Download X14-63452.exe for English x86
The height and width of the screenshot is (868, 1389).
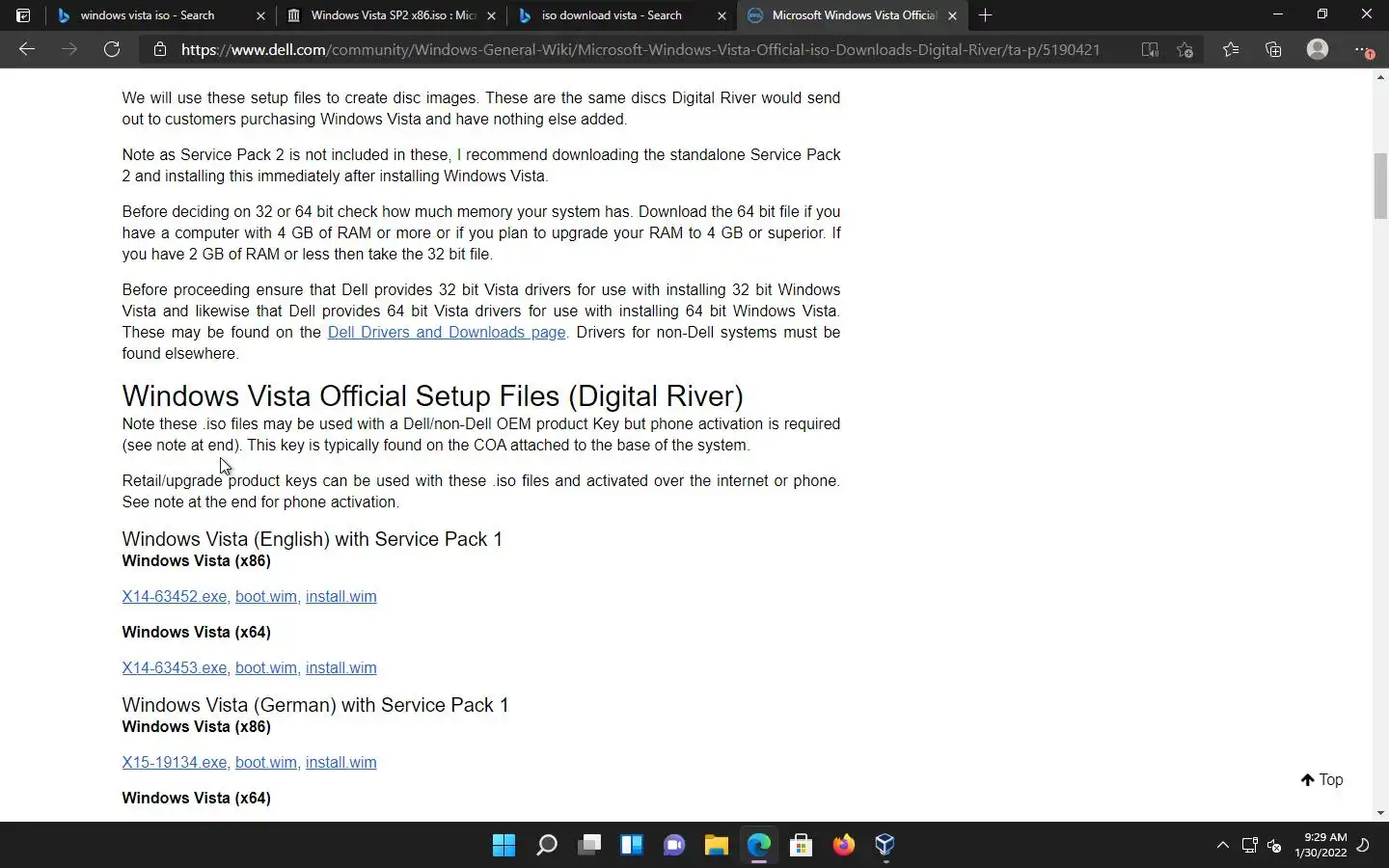click(175, 596)
